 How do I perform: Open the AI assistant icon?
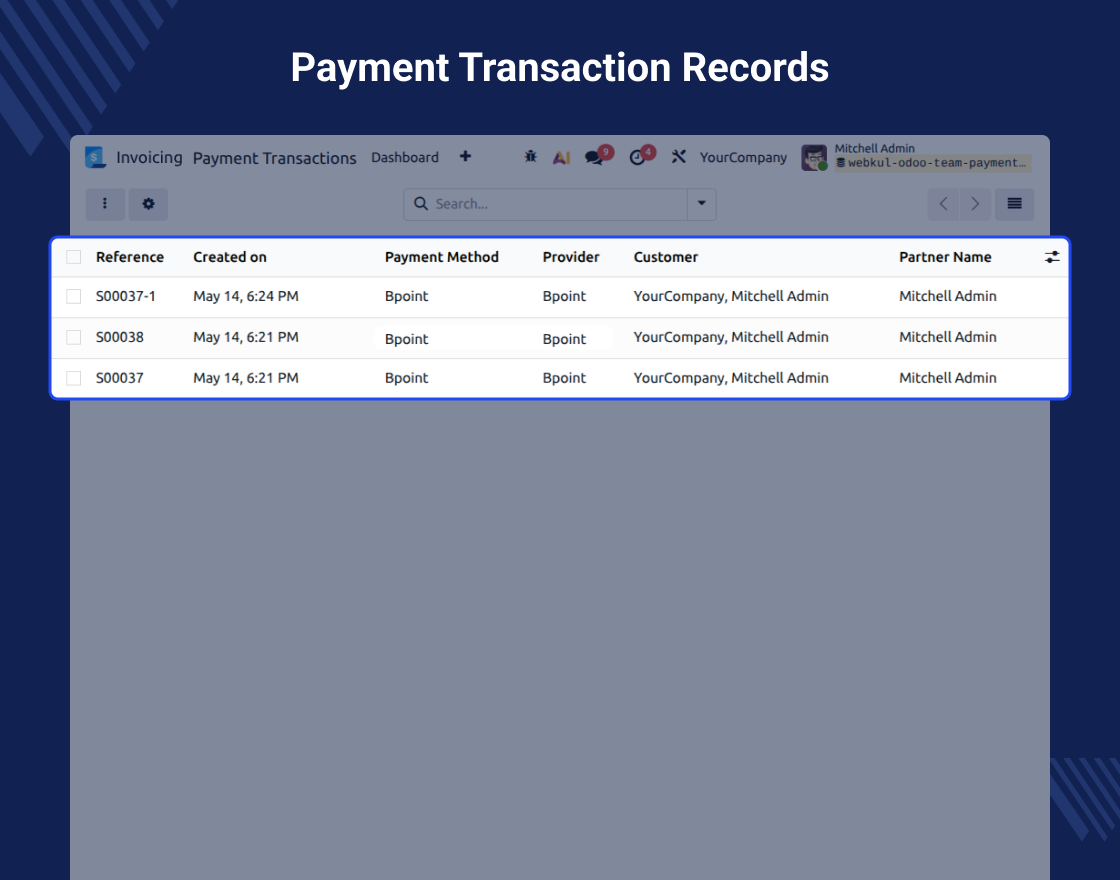click(x=561, y=157)
